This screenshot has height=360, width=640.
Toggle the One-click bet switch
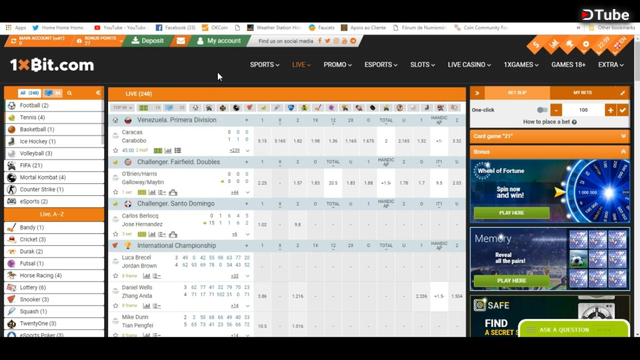click(542, 110)
